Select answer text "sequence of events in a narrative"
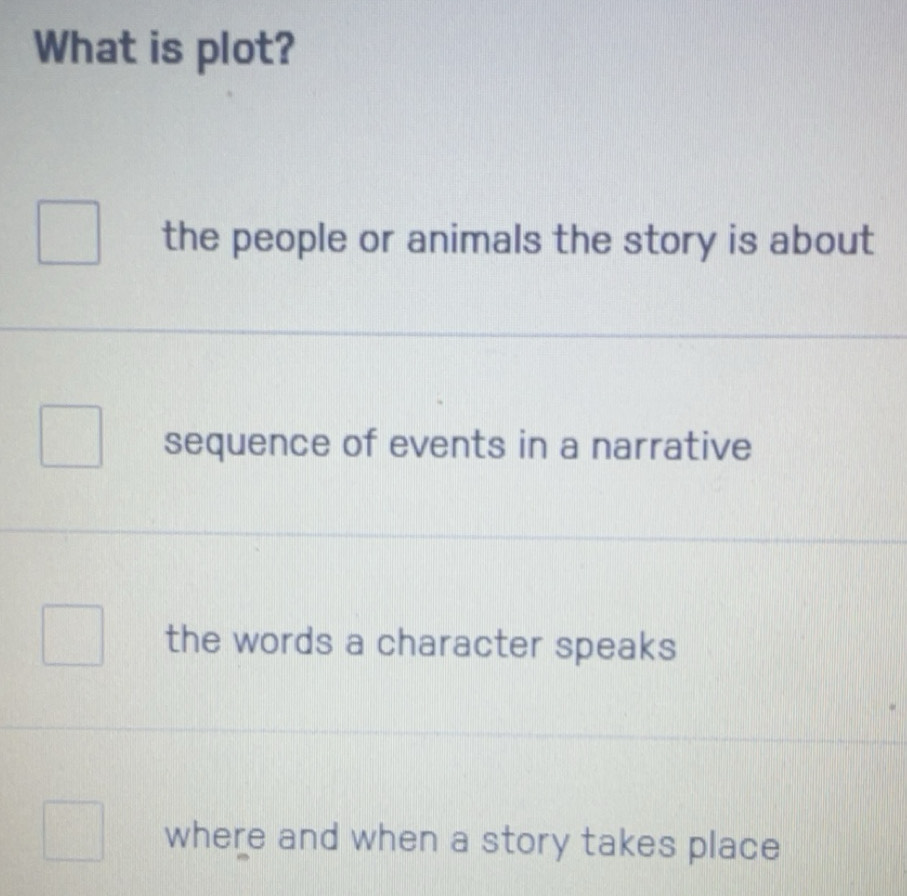Viewport: 907px width, 896px height. [x=458, y=445]
